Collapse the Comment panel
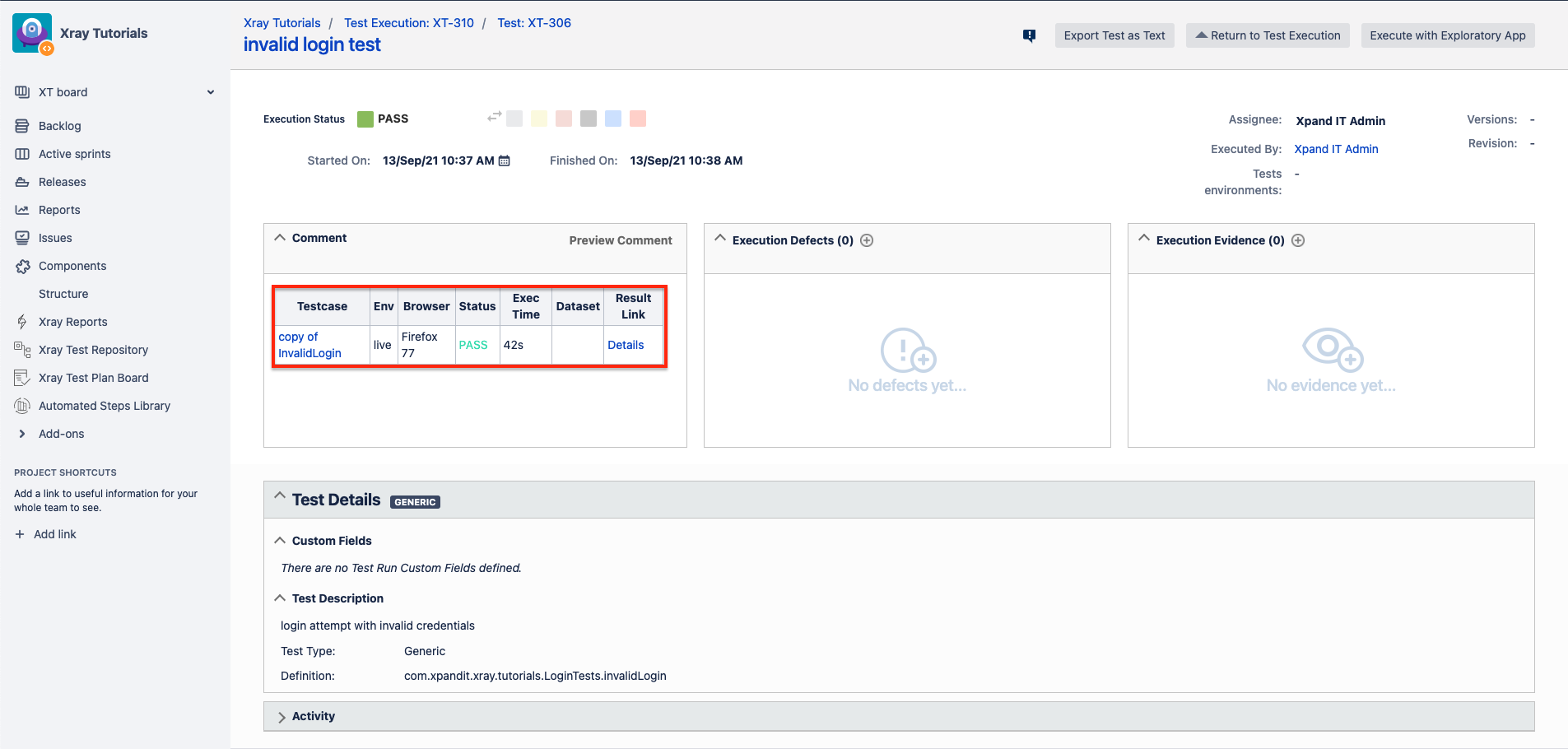Image resolution: width=1568 pixels, height=749 pixels. pos(280,238)
